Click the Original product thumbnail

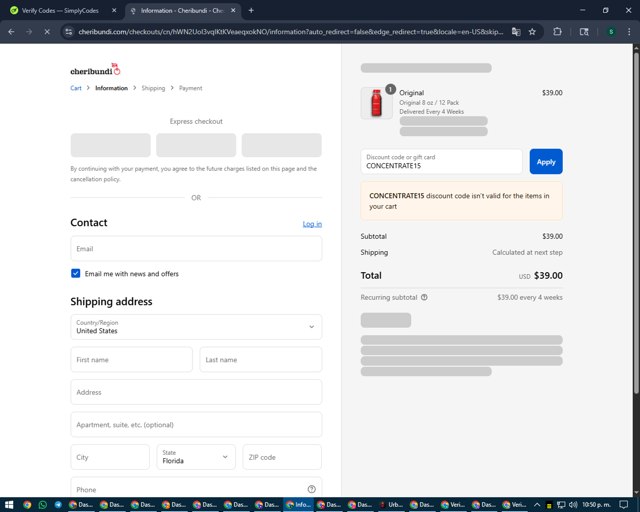pyautogui.click(x=376, y=103)
